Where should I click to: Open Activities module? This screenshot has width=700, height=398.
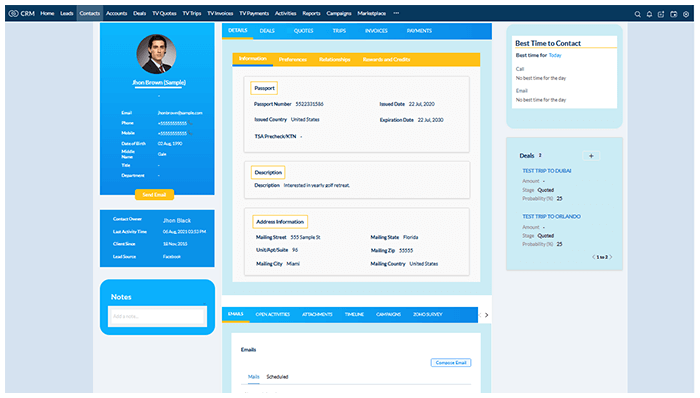(285, 13)
